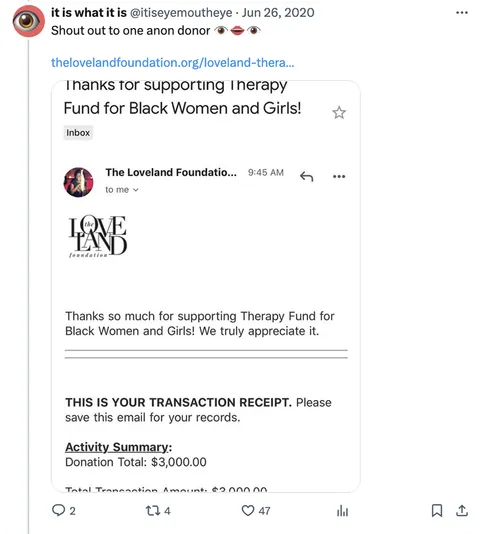
Task: Like the tweet with heart icon
Action: click(x=248, y=511)
